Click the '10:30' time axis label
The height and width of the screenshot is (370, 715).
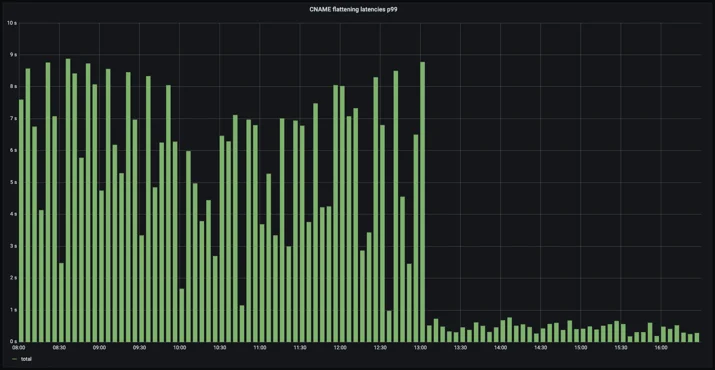(x=219, y=348)
